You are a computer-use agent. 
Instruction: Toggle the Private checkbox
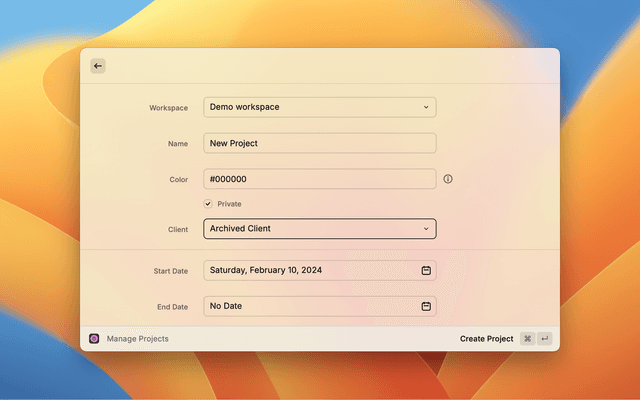pyautogui.click(x=209, y=204)
